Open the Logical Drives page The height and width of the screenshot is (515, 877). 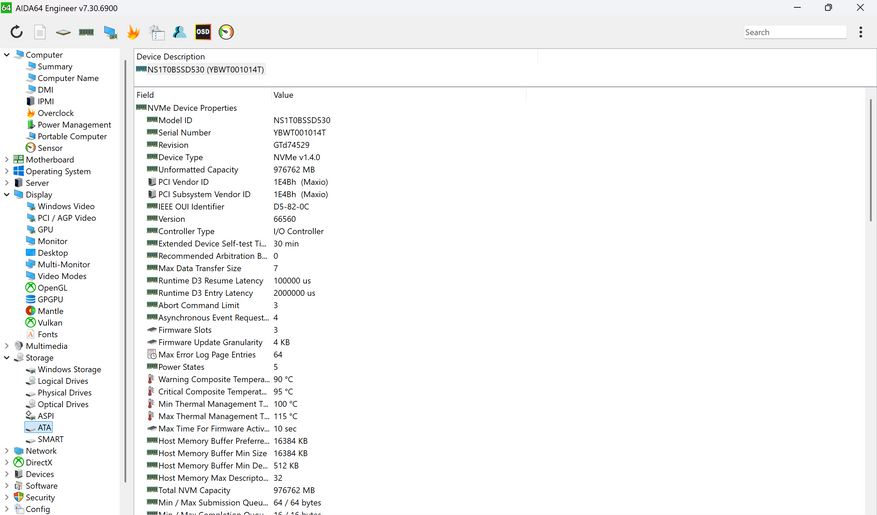(63, 381)
